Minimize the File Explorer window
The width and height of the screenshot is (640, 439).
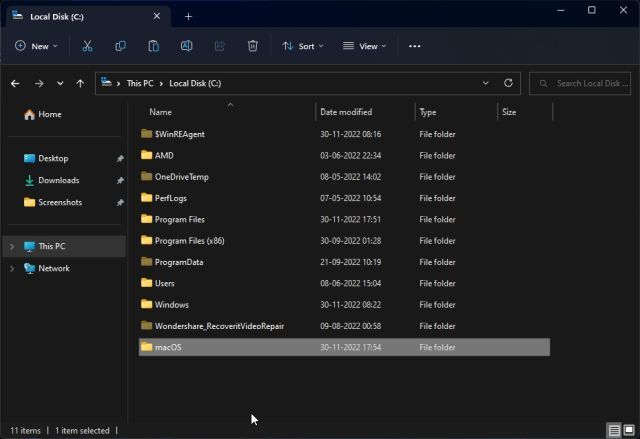pos(561,10)
